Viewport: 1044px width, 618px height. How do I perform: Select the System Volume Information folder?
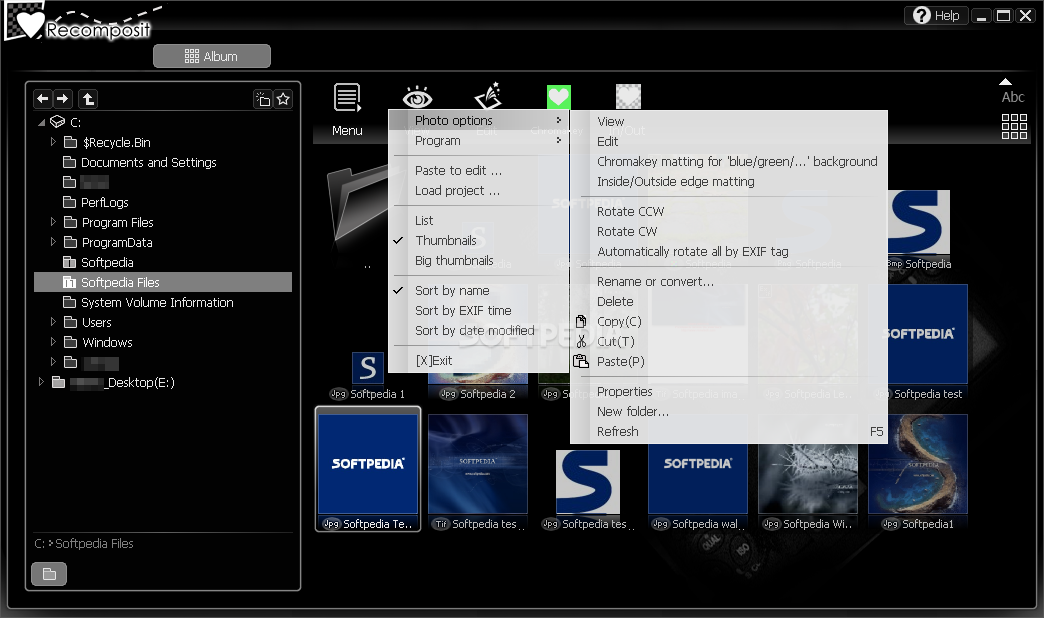(157, 302)
